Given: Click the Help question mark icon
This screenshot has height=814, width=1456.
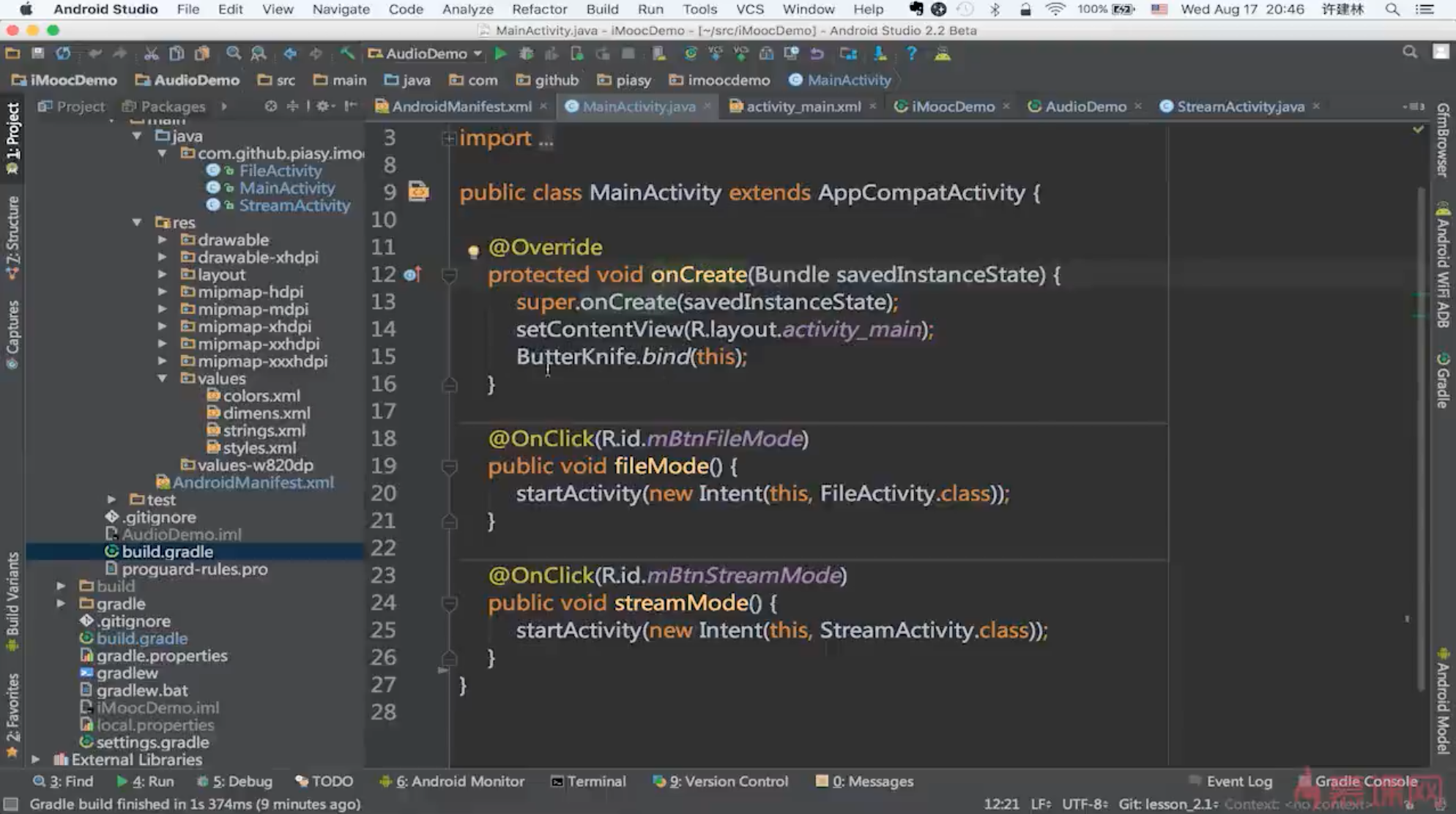Looking at the screenshot, I should pyautogui.click(x=911, y=53).
